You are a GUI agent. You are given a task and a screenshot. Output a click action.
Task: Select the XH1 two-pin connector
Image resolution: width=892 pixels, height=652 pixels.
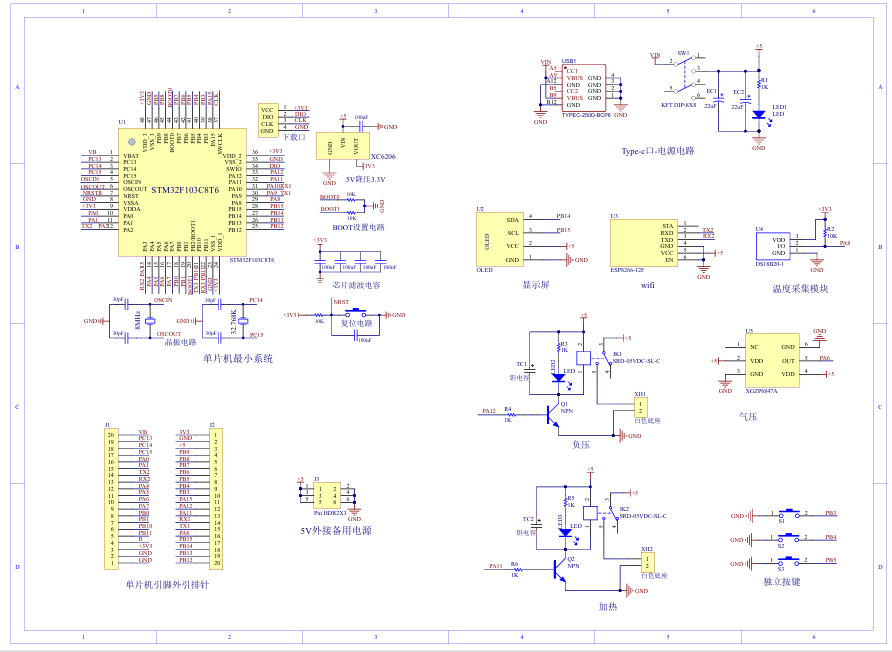click(641, 408)
